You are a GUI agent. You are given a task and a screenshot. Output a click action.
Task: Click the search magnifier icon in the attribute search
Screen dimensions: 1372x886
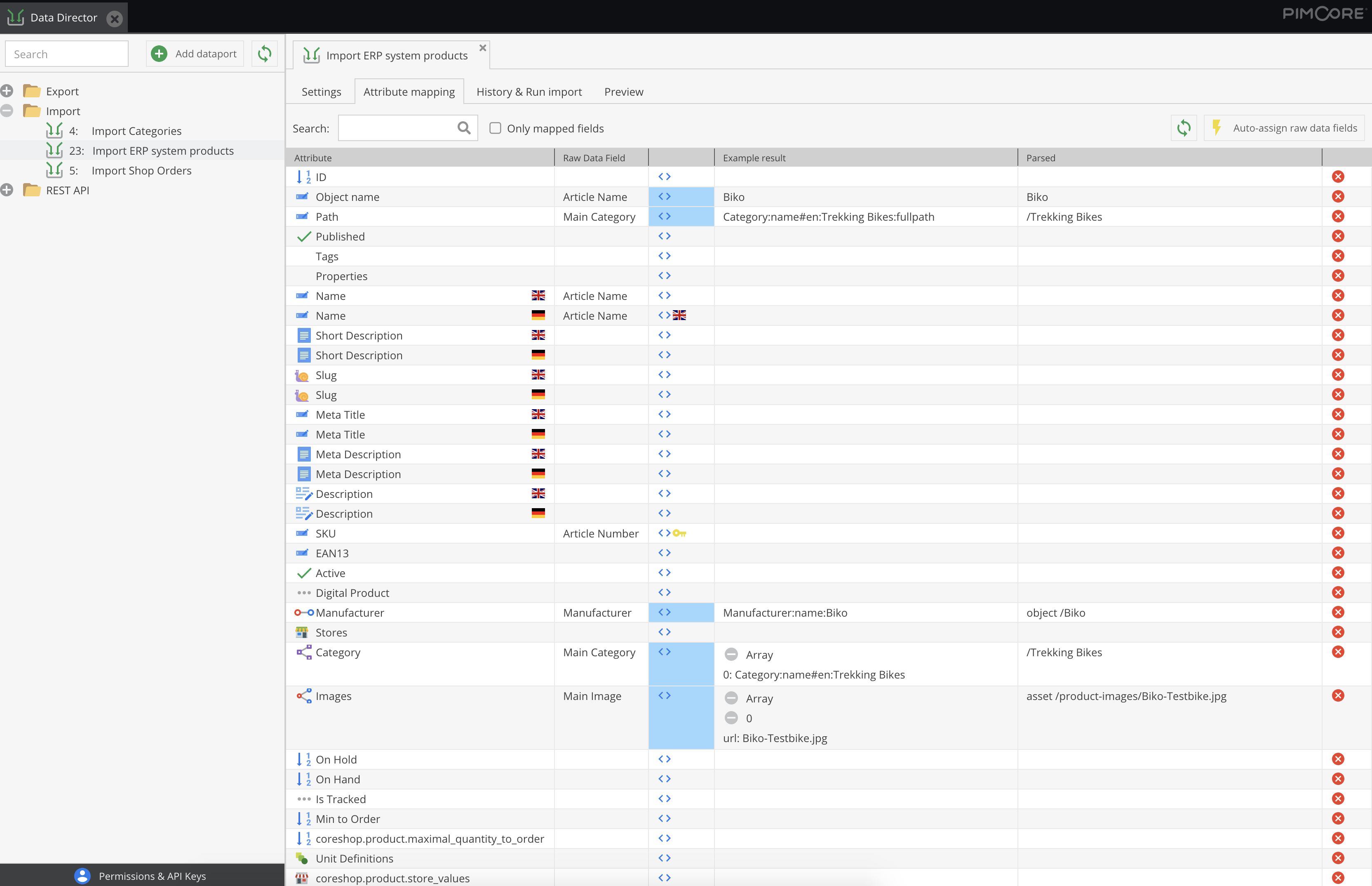463,128
